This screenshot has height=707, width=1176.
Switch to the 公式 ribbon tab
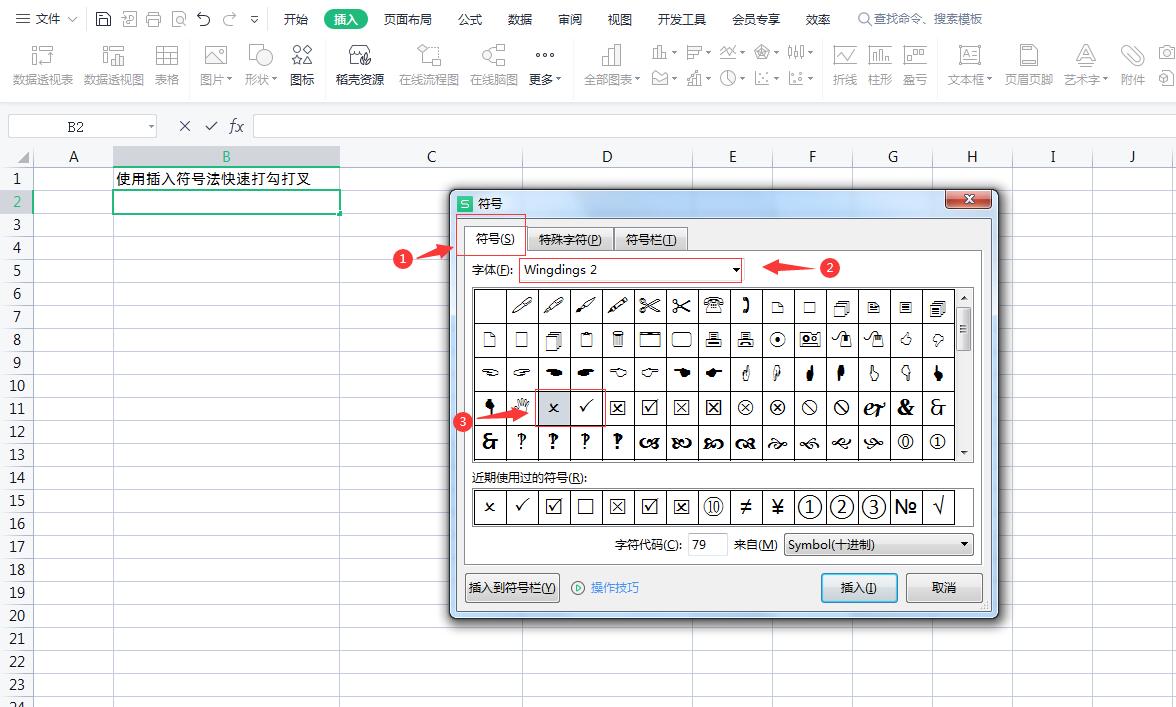pos(470,19)
